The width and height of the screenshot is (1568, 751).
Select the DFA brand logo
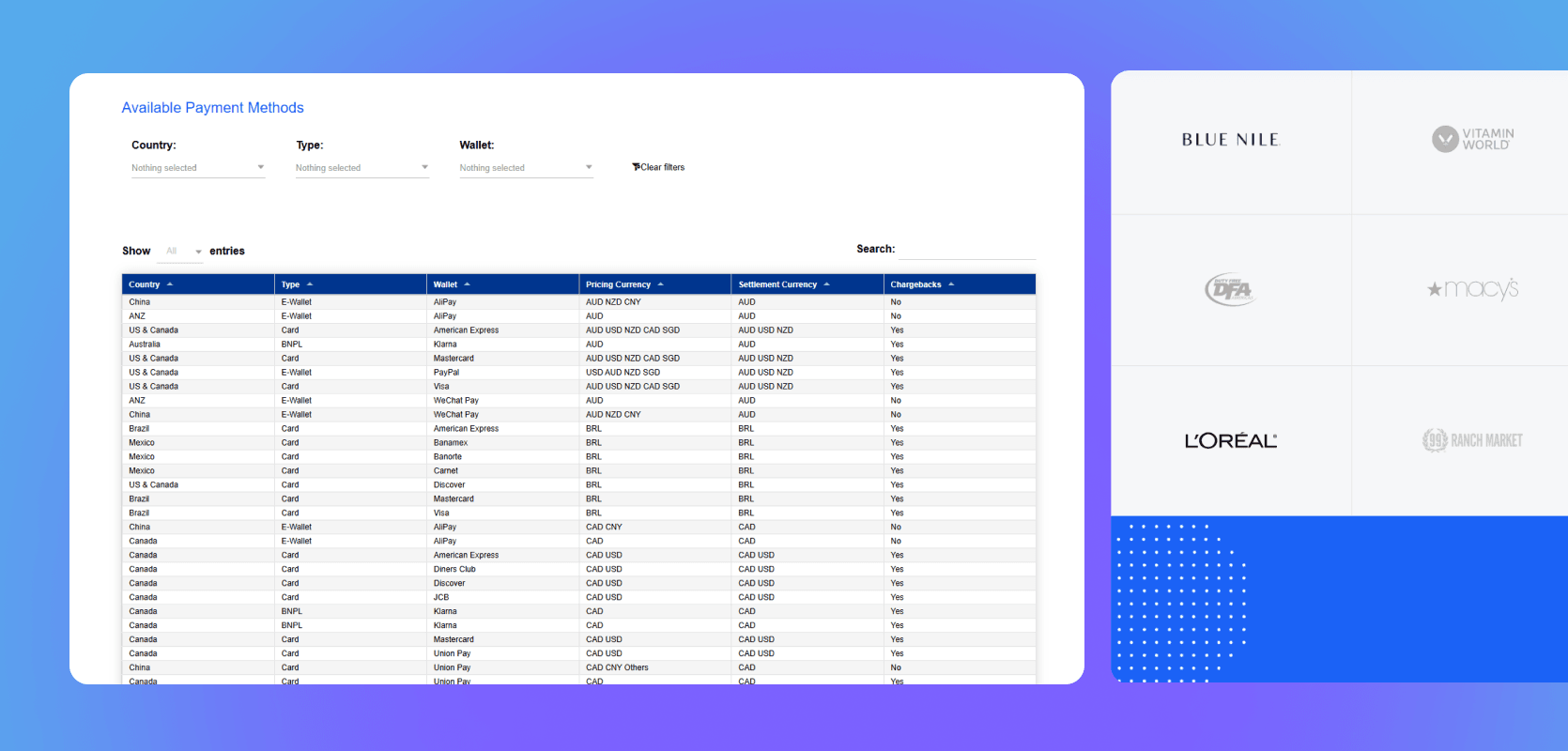(x=1230, y=290)
